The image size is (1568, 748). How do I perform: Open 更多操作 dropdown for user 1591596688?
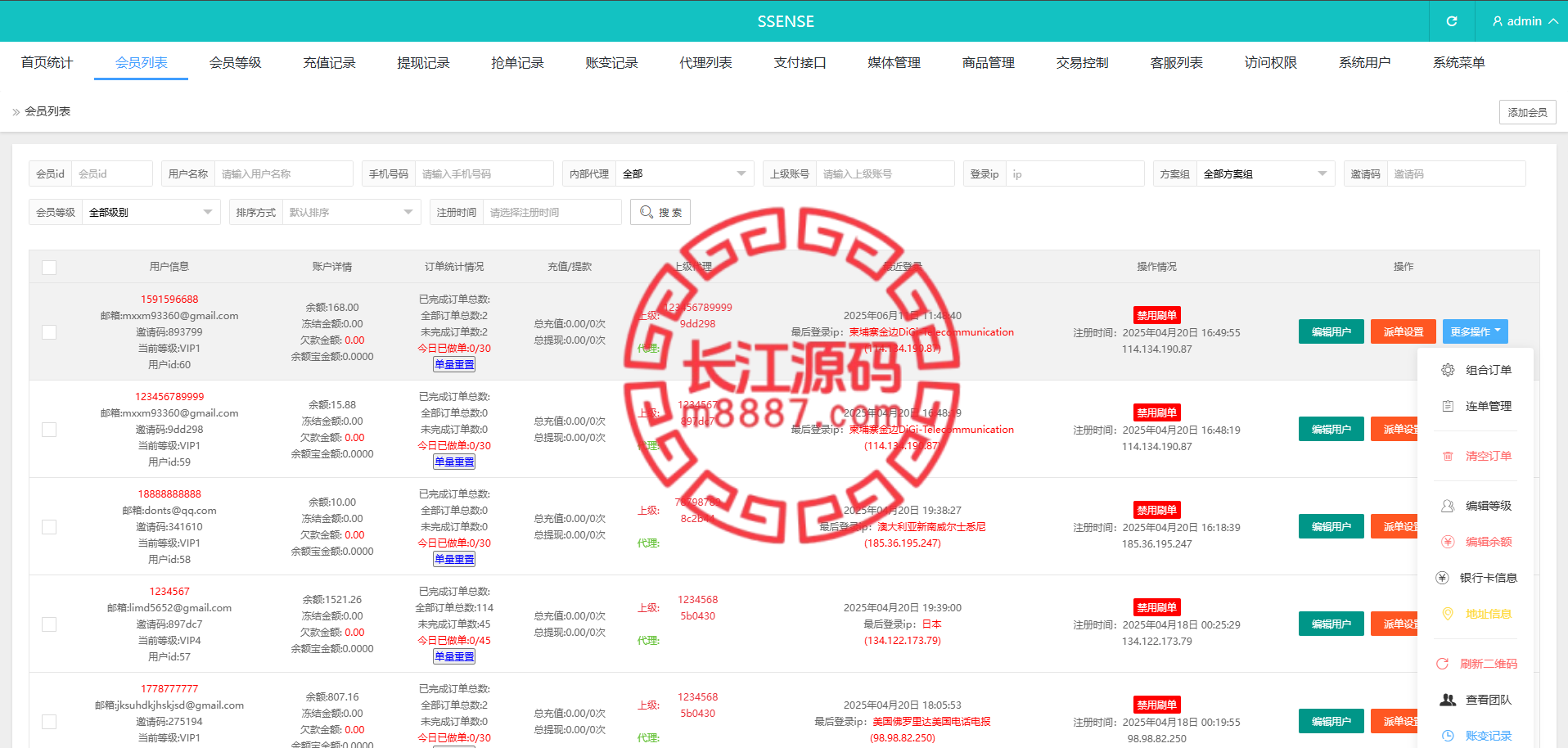coord(1475,331)
